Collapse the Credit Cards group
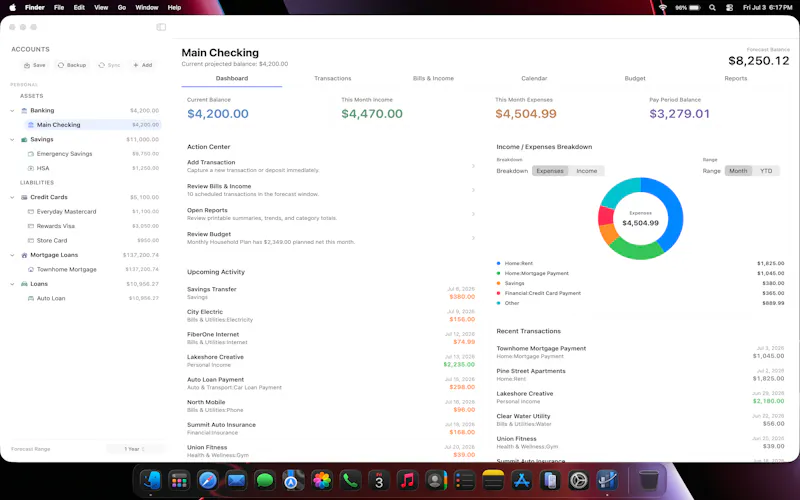Image resolution: width=800 pixels, height=500 pixels. pyautogui.click(x=12, y=197)
